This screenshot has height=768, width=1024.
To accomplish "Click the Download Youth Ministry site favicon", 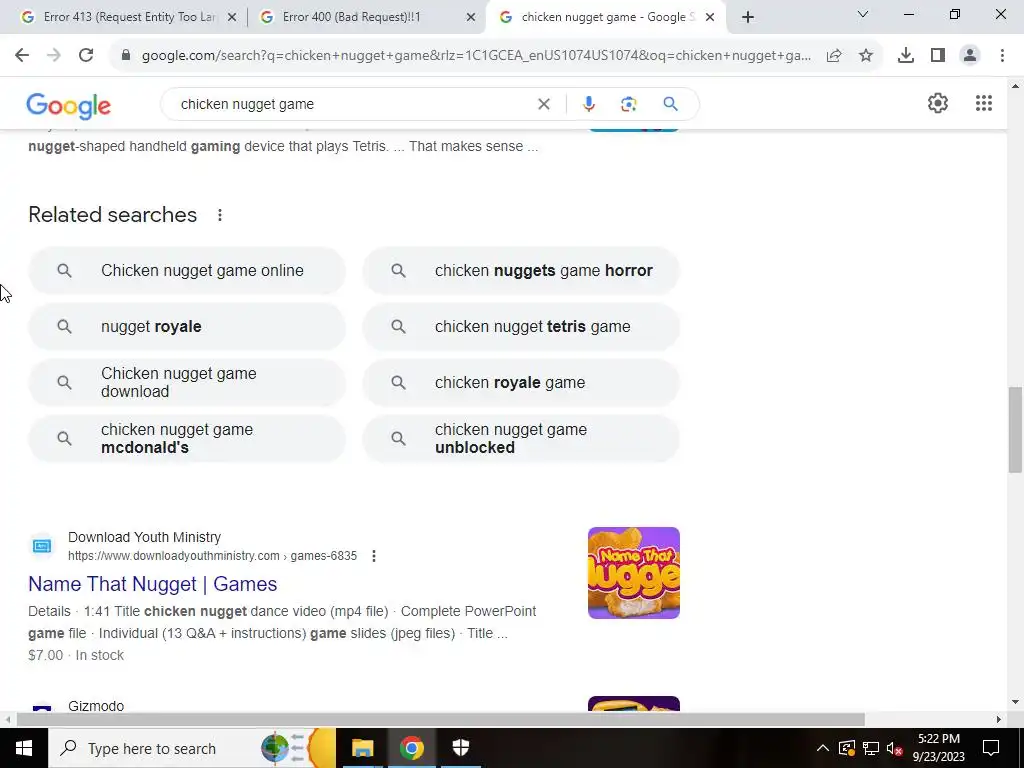I will tap(42, 546).
